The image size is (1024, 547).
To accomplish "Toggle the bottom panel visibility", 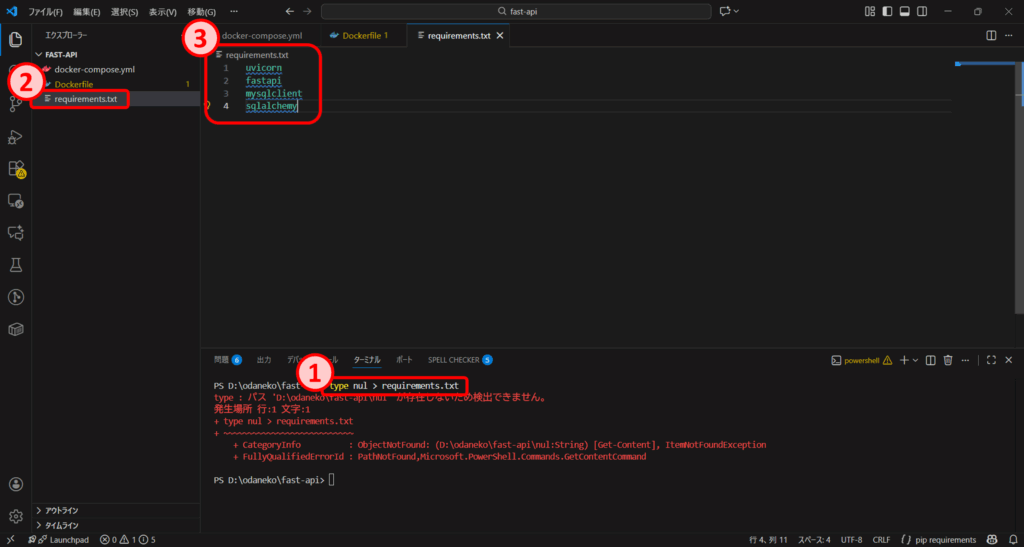I will pyautogui.click(x=904, y=11).
